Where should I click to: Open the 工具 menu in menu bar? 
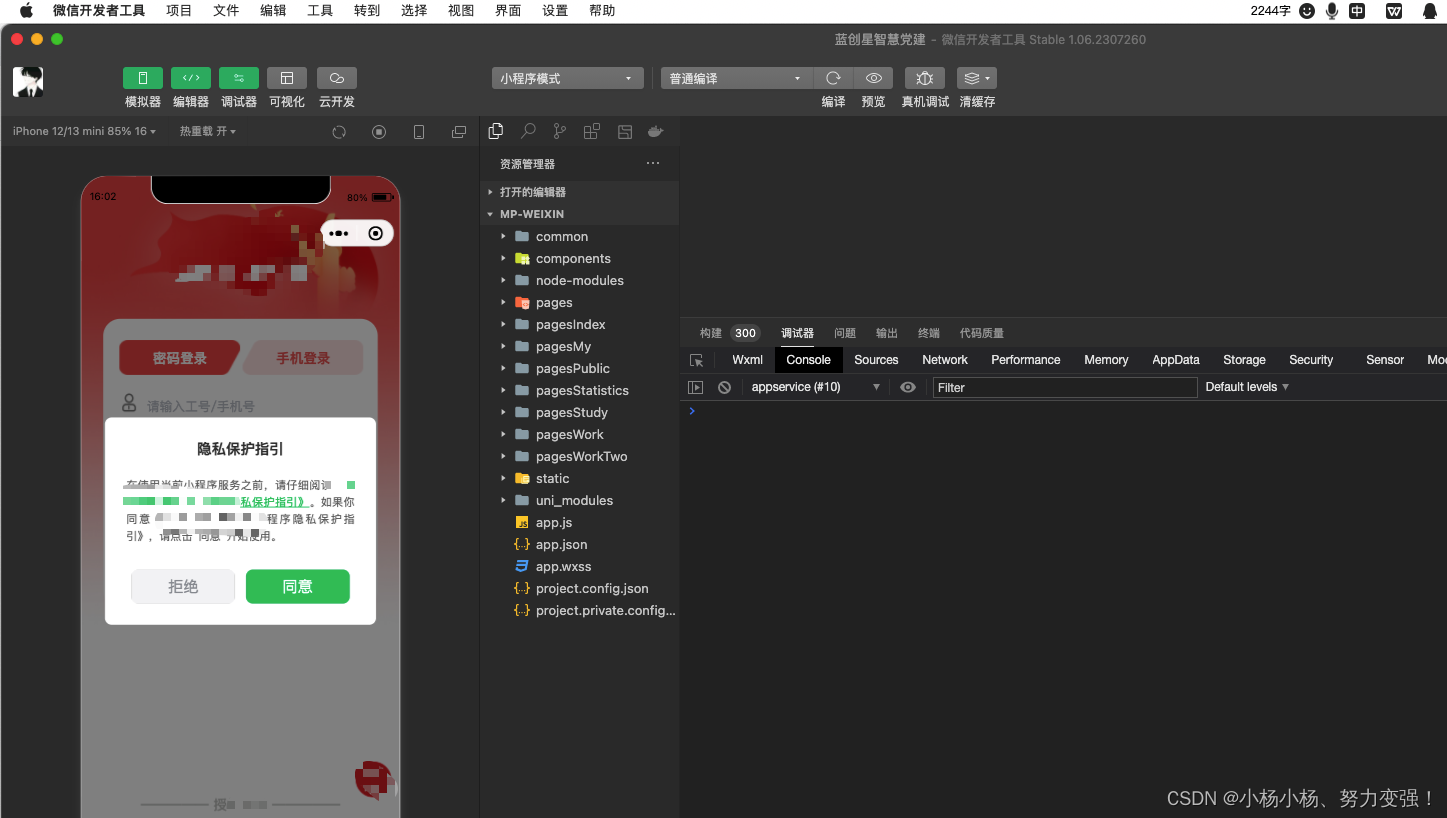(x=320, y=11)
